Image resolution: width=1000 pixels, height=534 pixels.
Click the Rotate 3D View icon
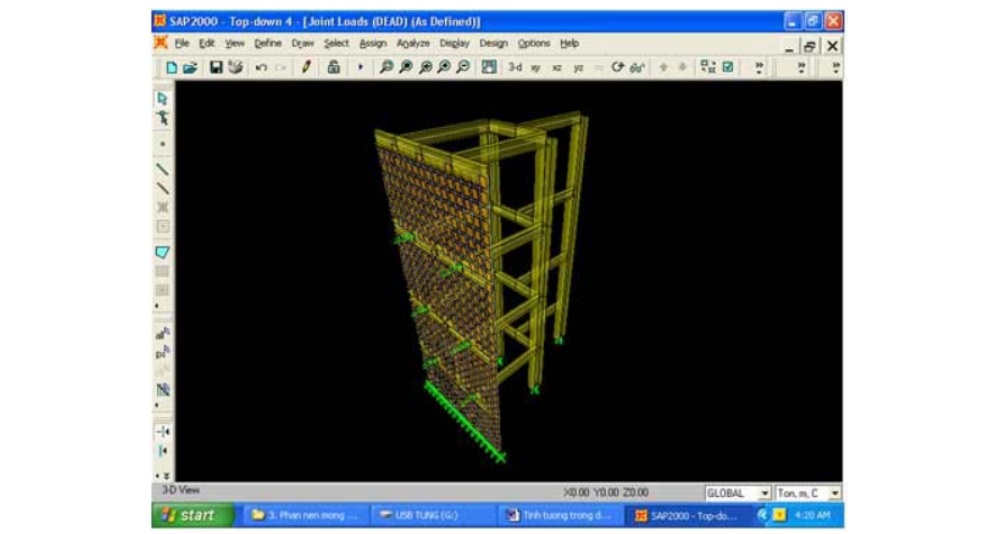click(617, 68)
